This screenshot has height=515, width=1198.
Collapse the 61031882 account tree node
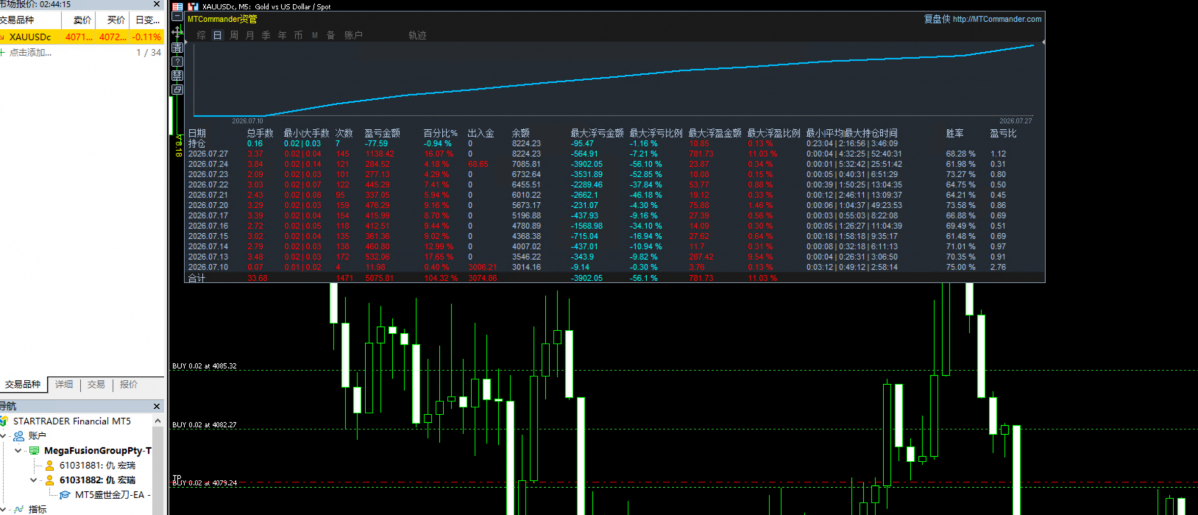point(34,481)
